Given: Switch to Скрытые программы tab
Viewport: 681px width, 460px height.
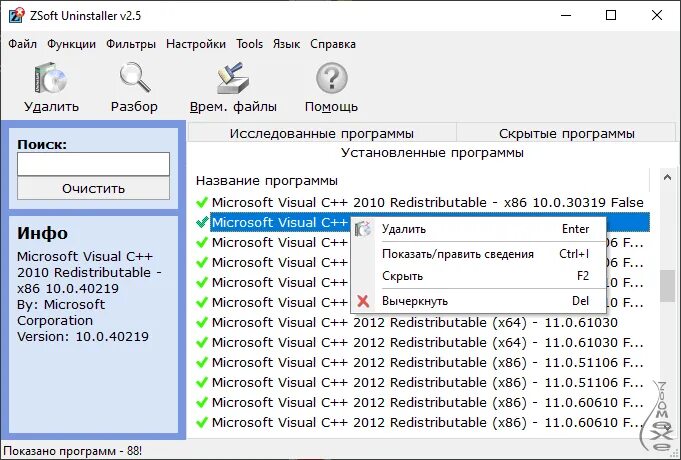Looking at the screenshot, I should pos(566,133).
